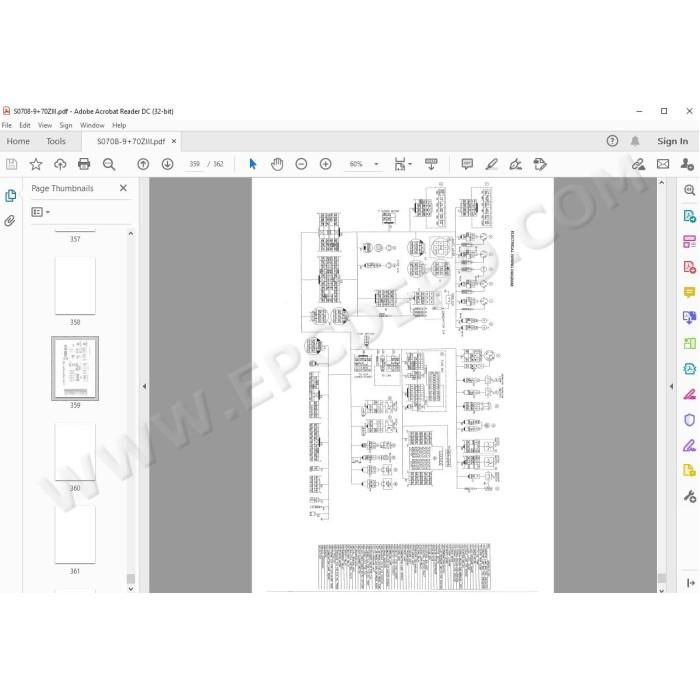Go to next page arrow
The height and width of the screenshot is (700, 700).
(167, 164)
